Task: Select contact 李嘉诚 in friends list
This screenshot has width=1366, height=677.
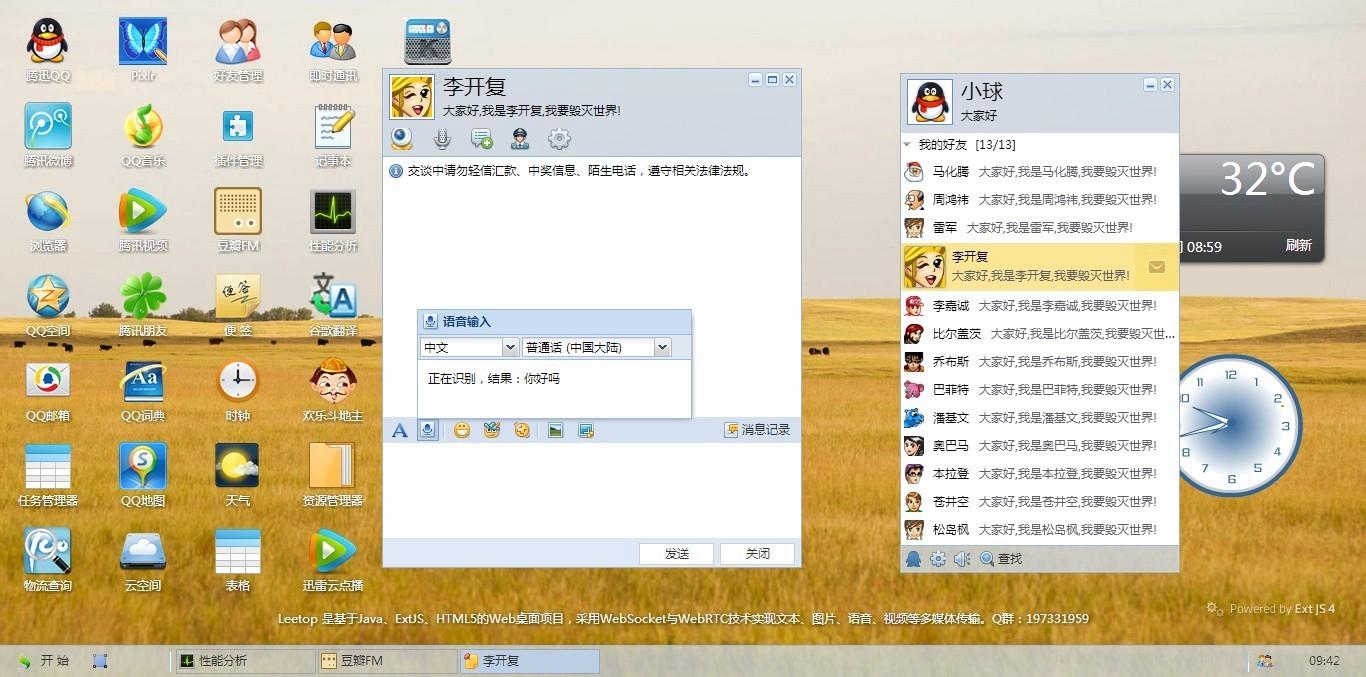Action: click(1040, 306)
